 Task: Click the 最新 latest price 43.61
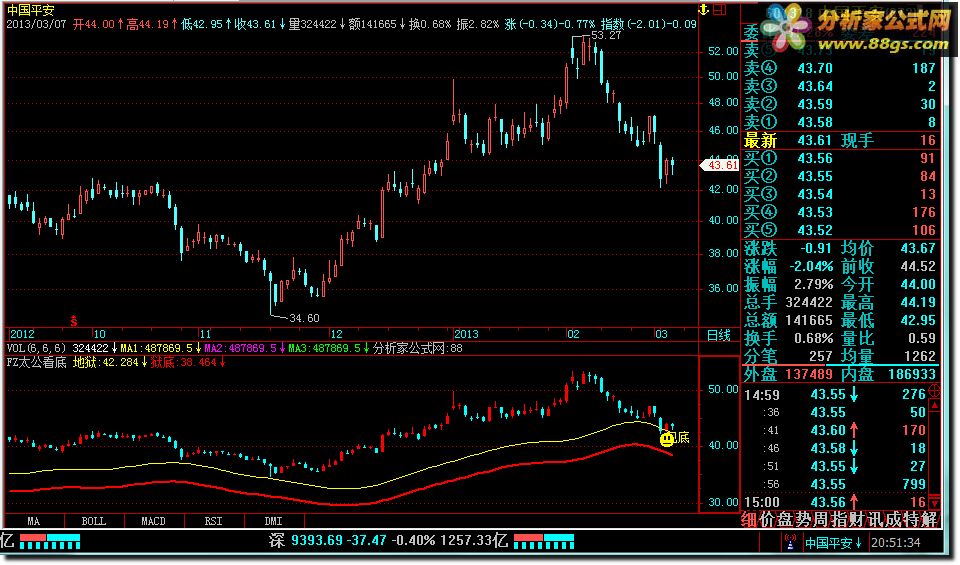(x=815, y=141)
